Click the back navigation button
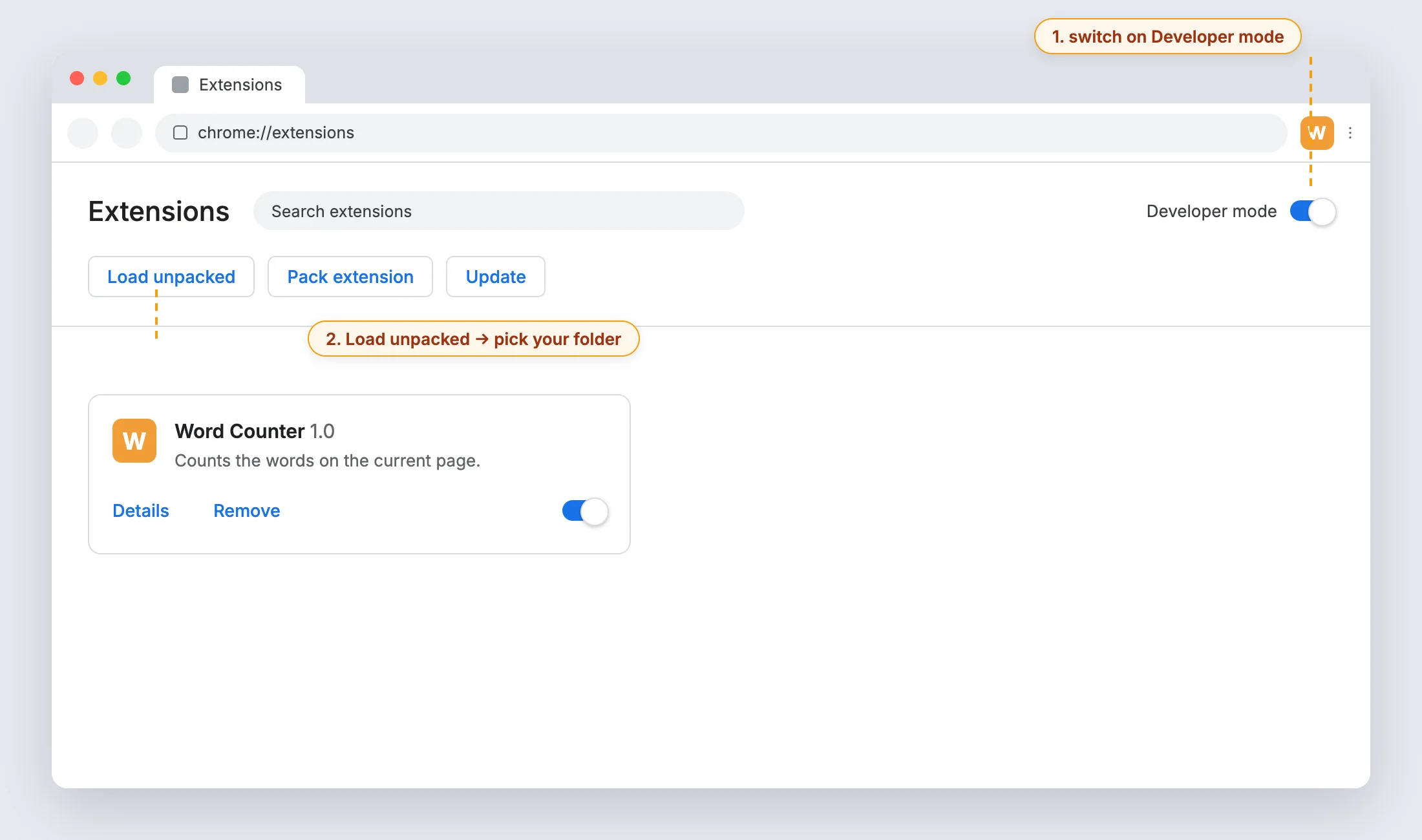 pos(83,133)
